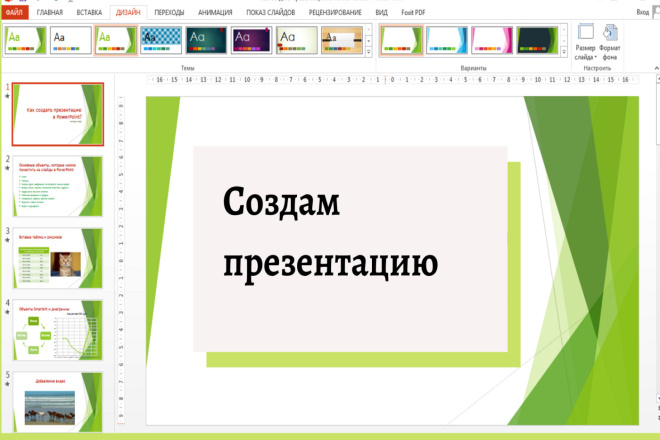Click slide 3 animation star marker
The width and height of the screenshot is (660, 440).
[7, 240]
